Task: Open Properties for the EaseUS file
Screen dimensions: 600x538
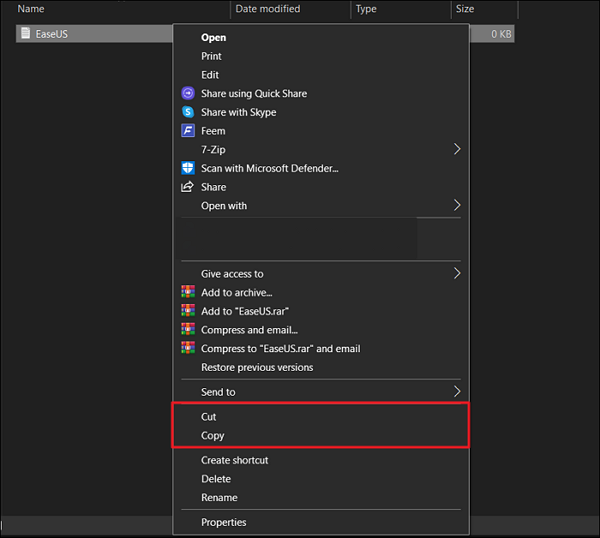Action: tap(223, 522)
